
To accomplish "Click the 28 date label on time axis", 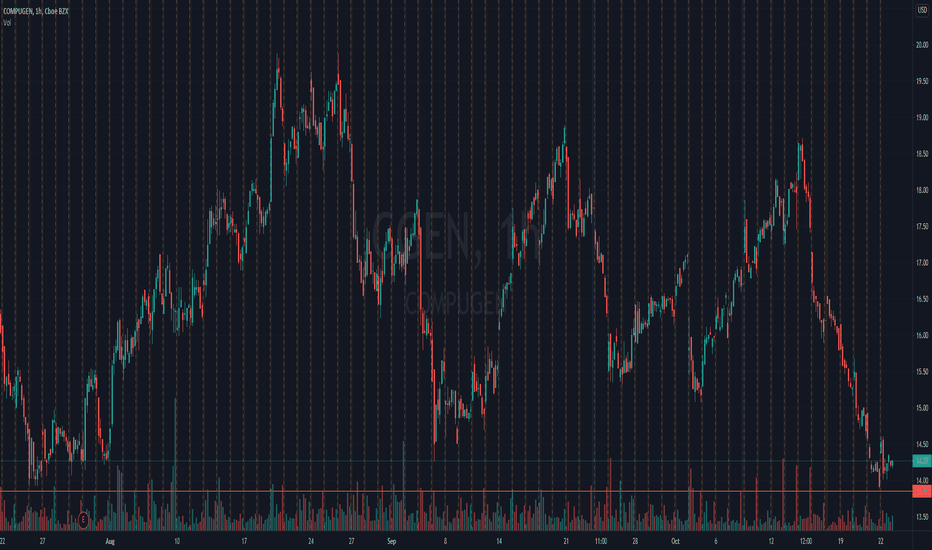I will 635,542.
